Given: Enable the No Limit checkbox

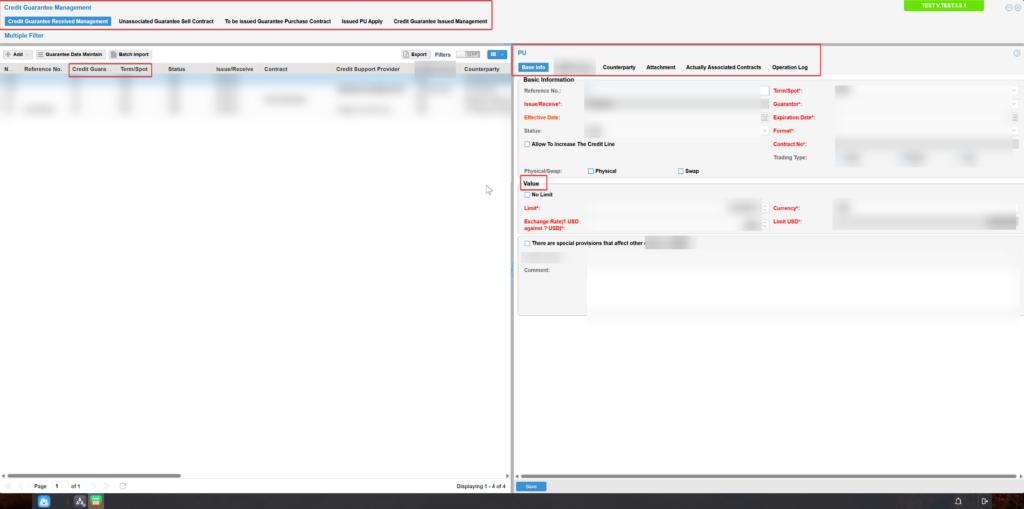Looking at the screenshot, I should (x=528, y=195).
